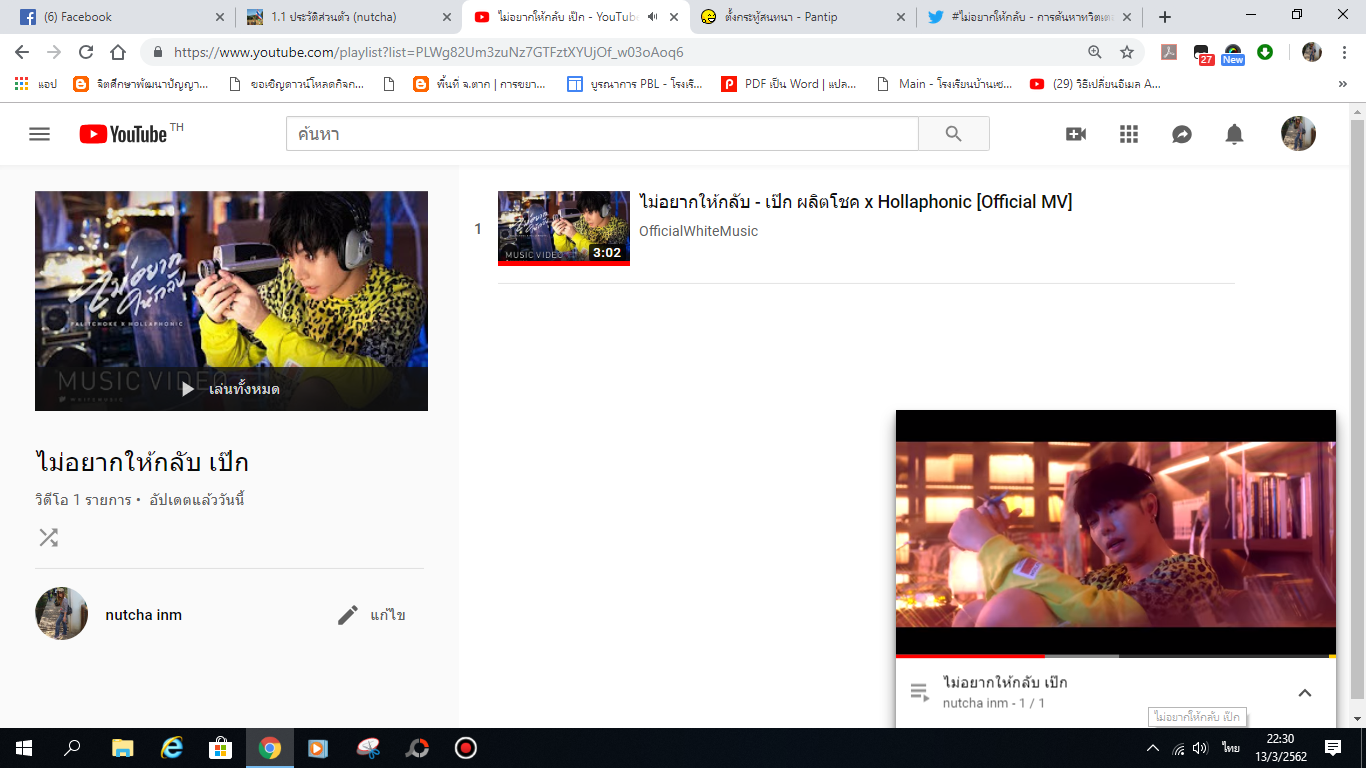Reload the page with the refresh icon
Viewport: 1366px width, 768px height.
[x=86, y=52]
